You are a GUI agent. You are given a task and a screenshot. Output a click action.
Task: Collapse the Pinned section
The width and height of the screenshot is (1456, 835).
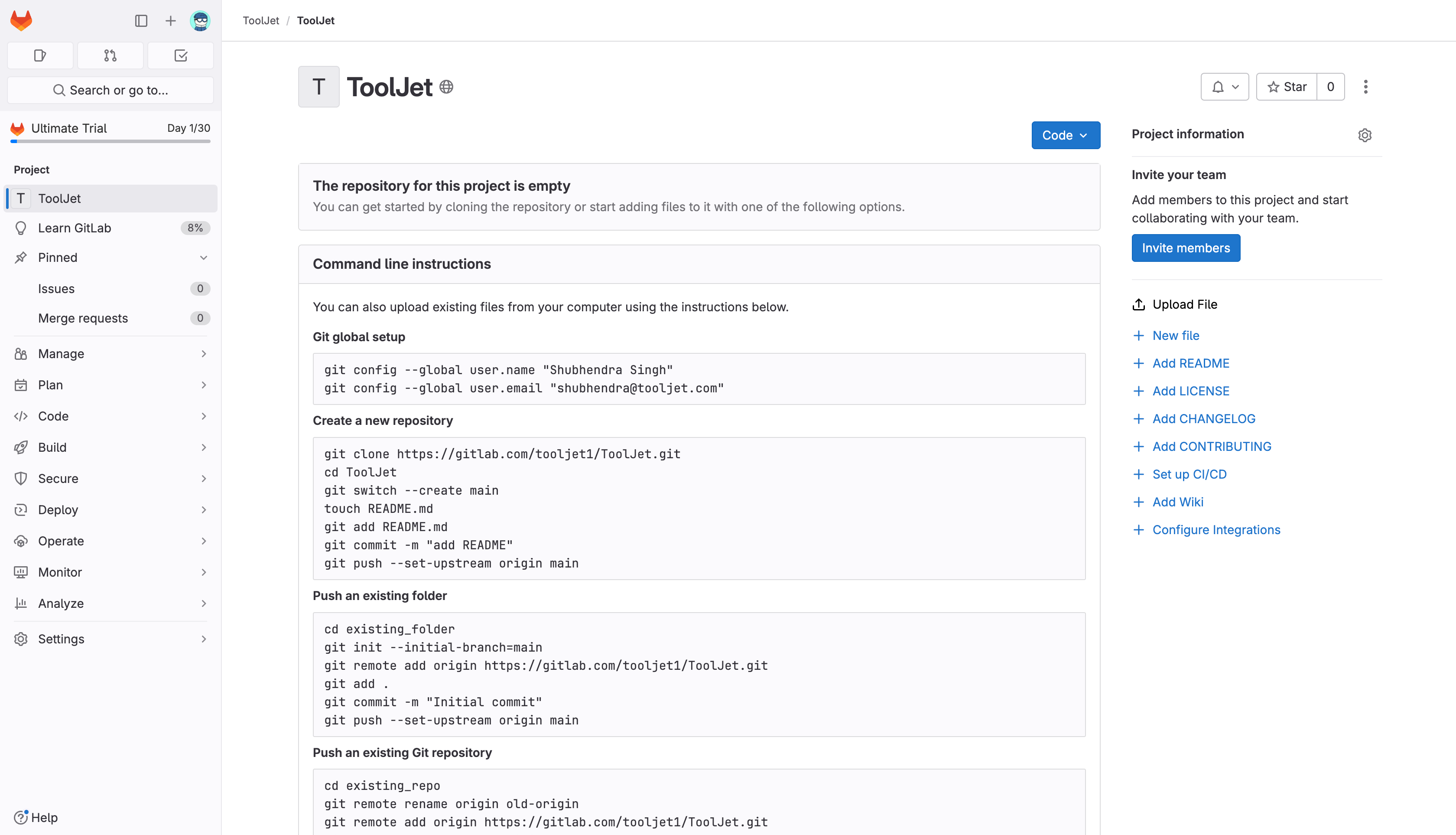point(204,258)
